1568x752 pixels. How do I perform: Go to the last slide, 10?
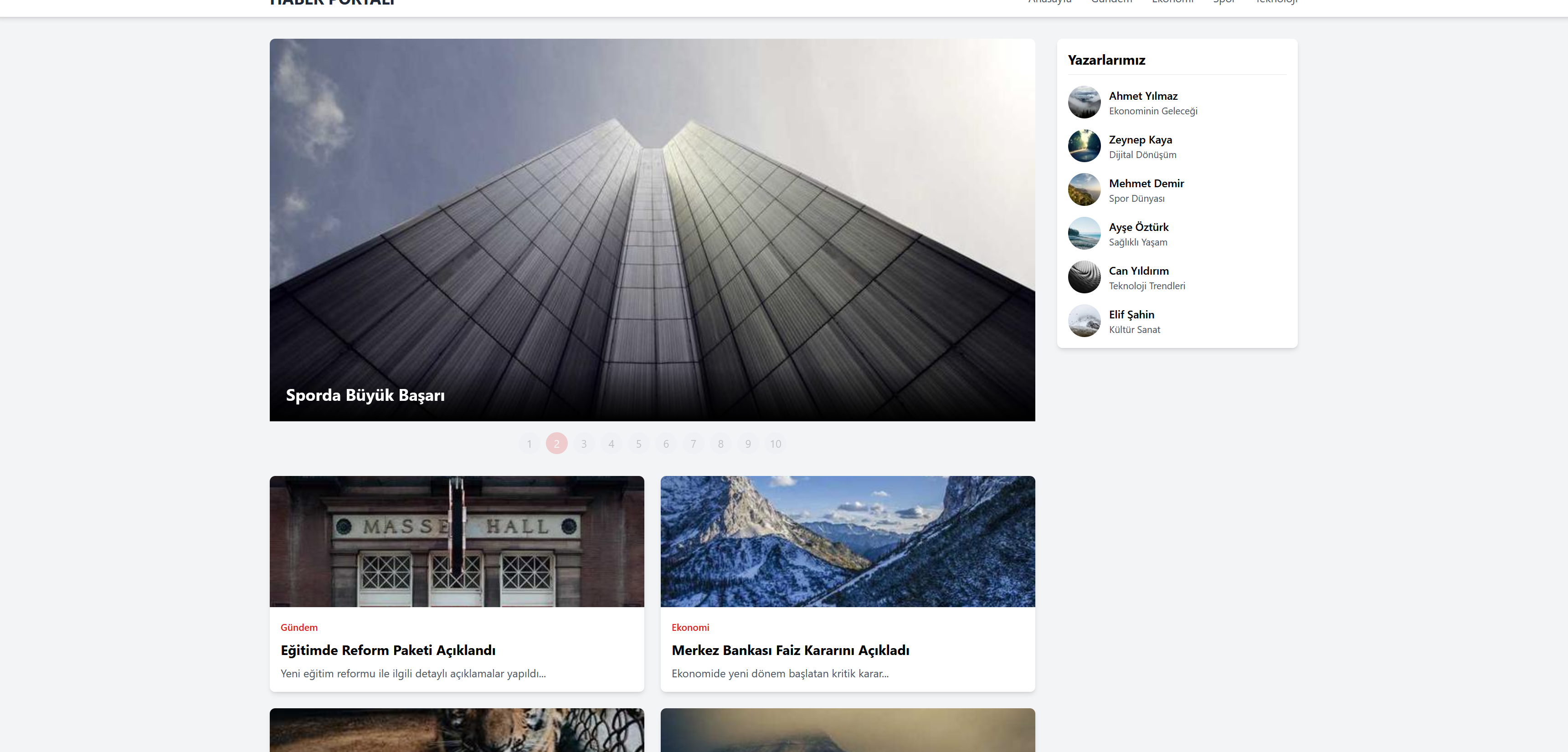click(776, 444)
